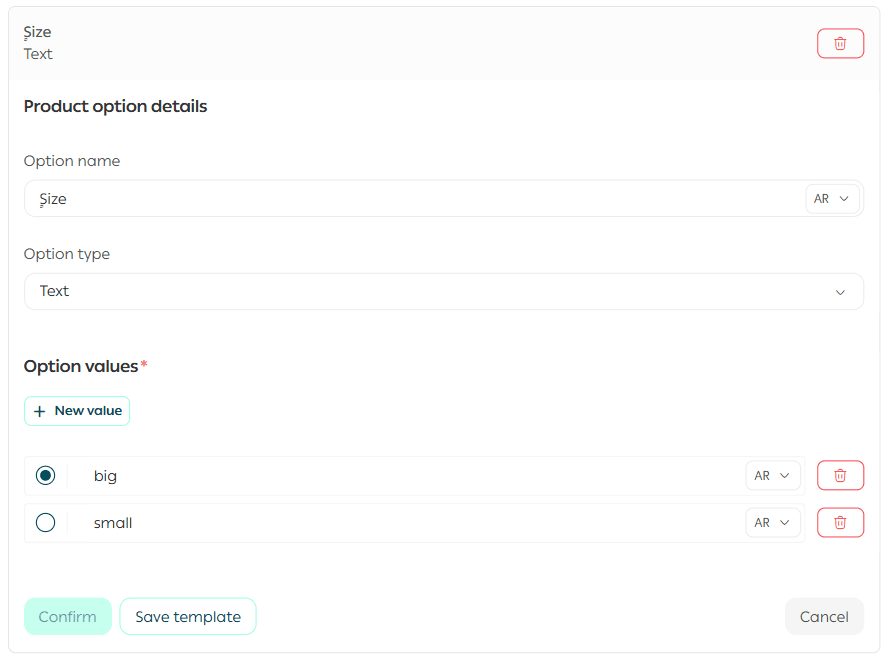The height and width of the screenshot is (660, 887).
Task: Select the 'big' radio button as default
Action: [x=45, y=476]
